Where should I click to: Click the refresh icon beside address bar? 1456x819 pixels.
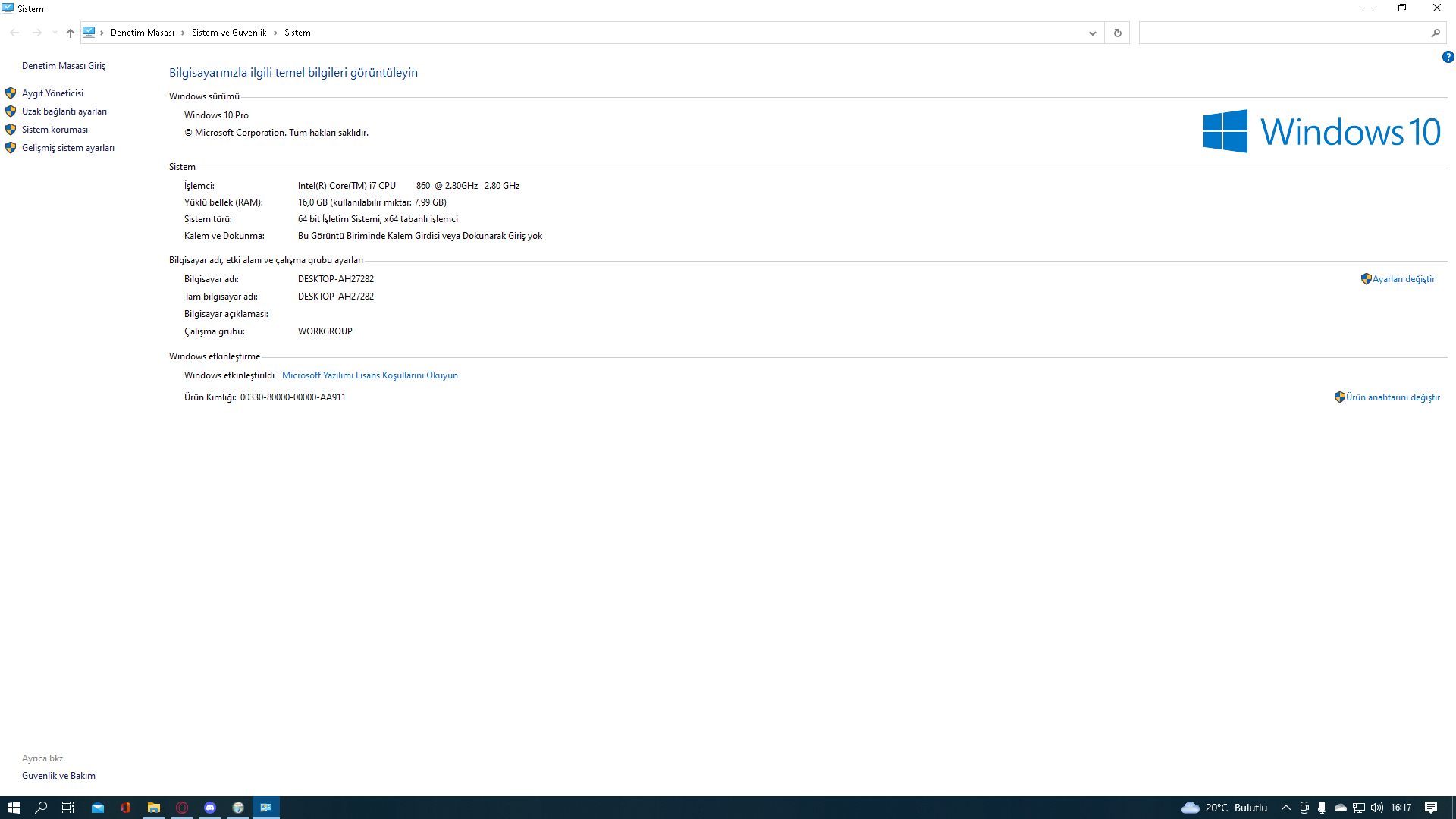pos(1117,33)
